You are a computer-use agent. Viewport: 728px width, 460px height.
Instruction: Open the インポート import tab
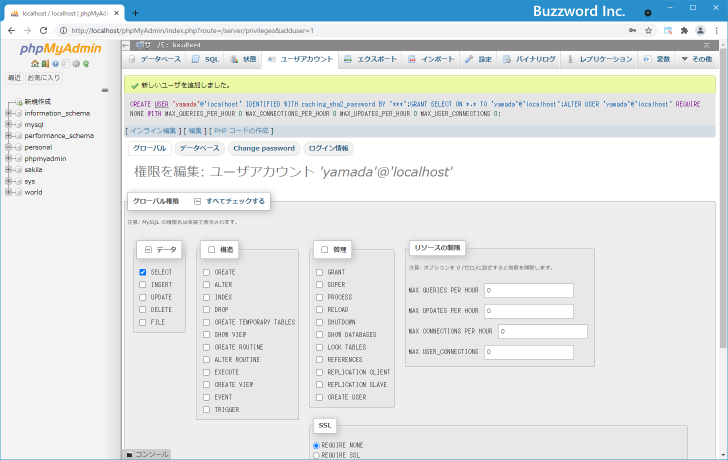click(431, 59)
